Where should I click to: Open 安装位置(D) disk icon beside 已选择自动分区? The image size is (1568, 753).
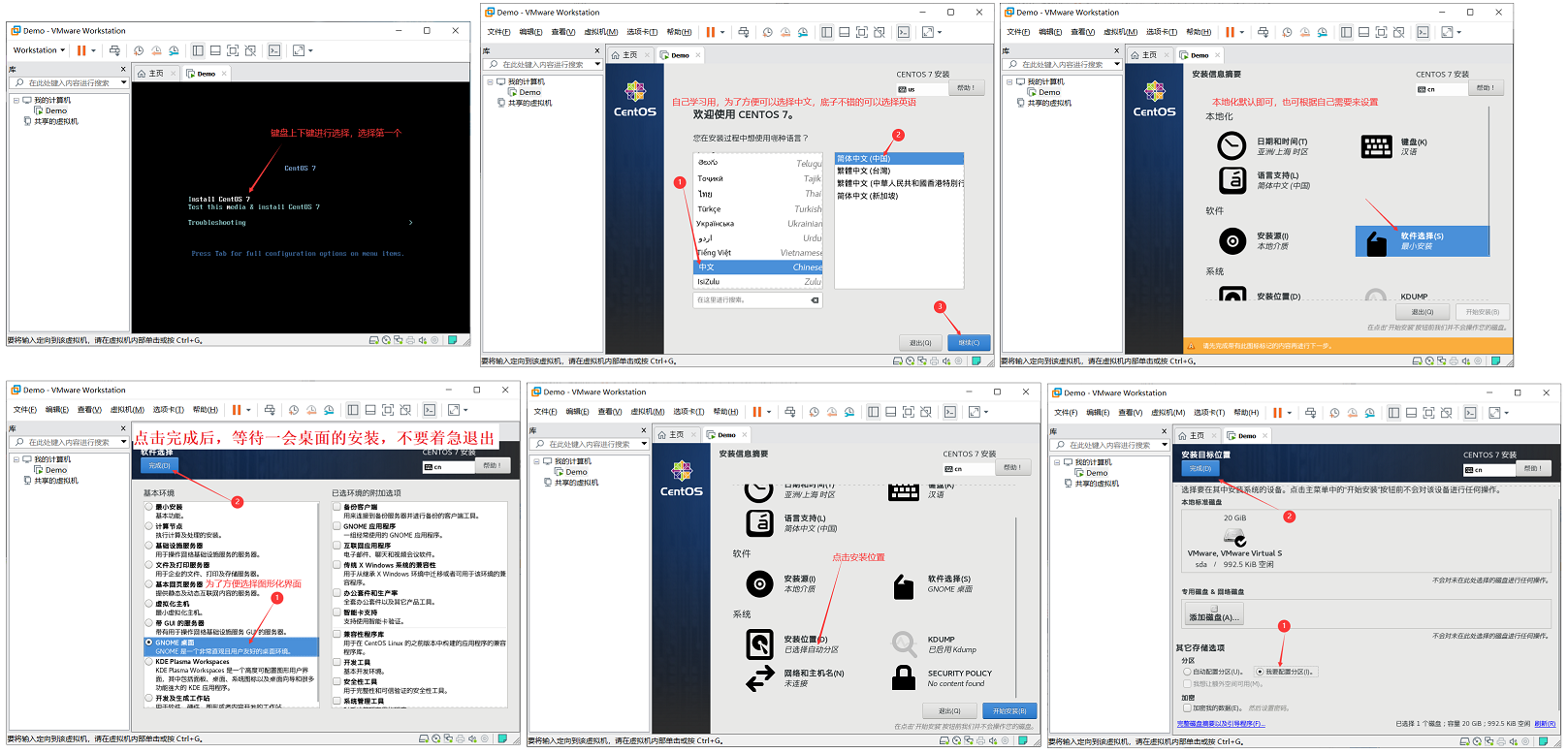click(x=759, y=643)
